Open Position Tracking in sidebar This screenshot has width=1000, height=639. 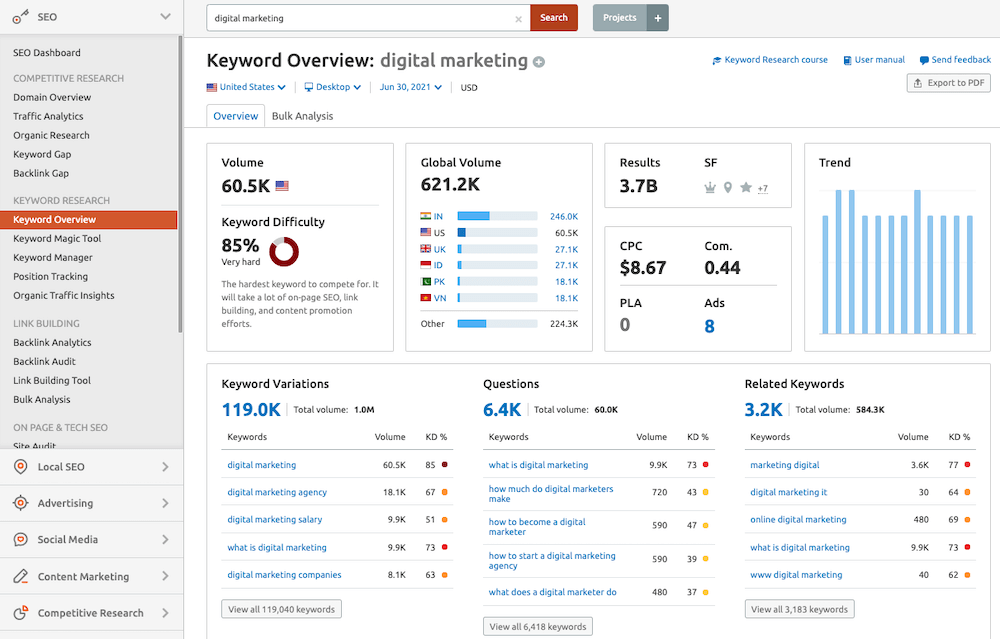click(x=50, y=277)
